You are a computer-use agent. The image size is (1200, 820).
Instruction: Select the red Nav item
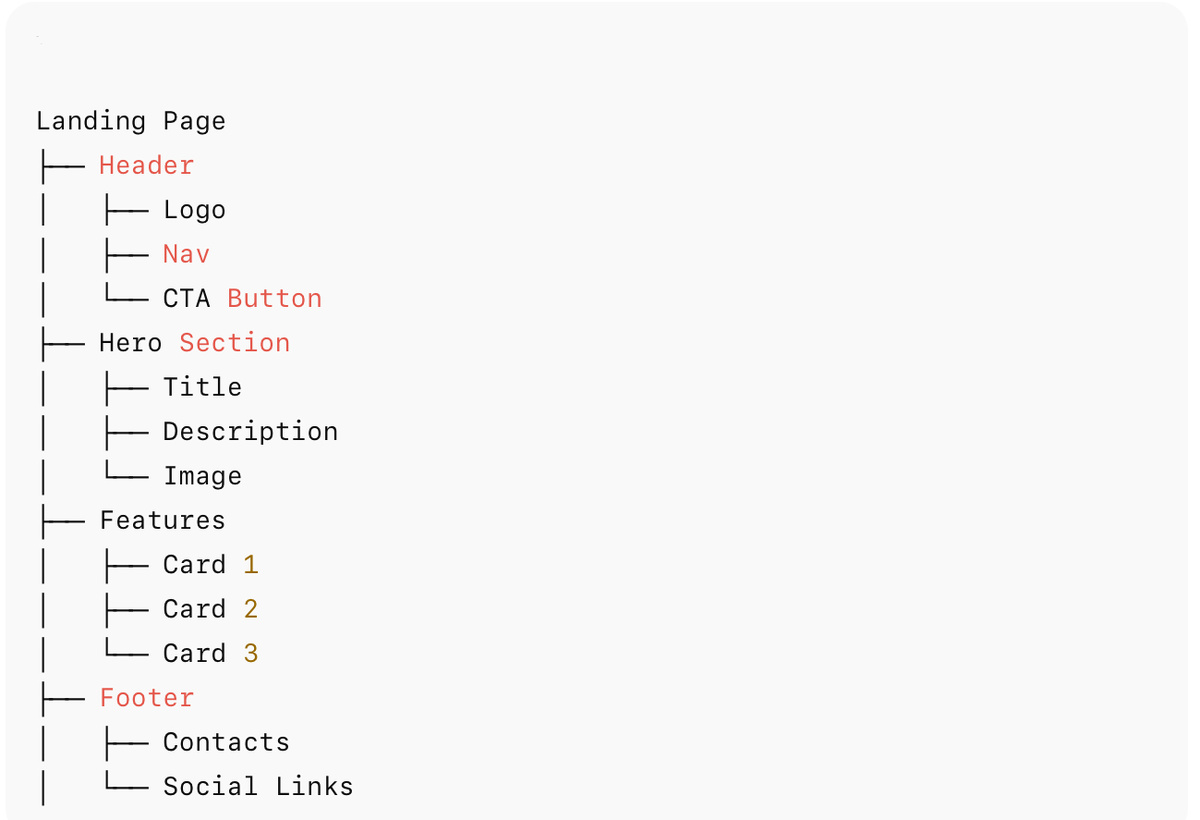[x=186, y=254]
